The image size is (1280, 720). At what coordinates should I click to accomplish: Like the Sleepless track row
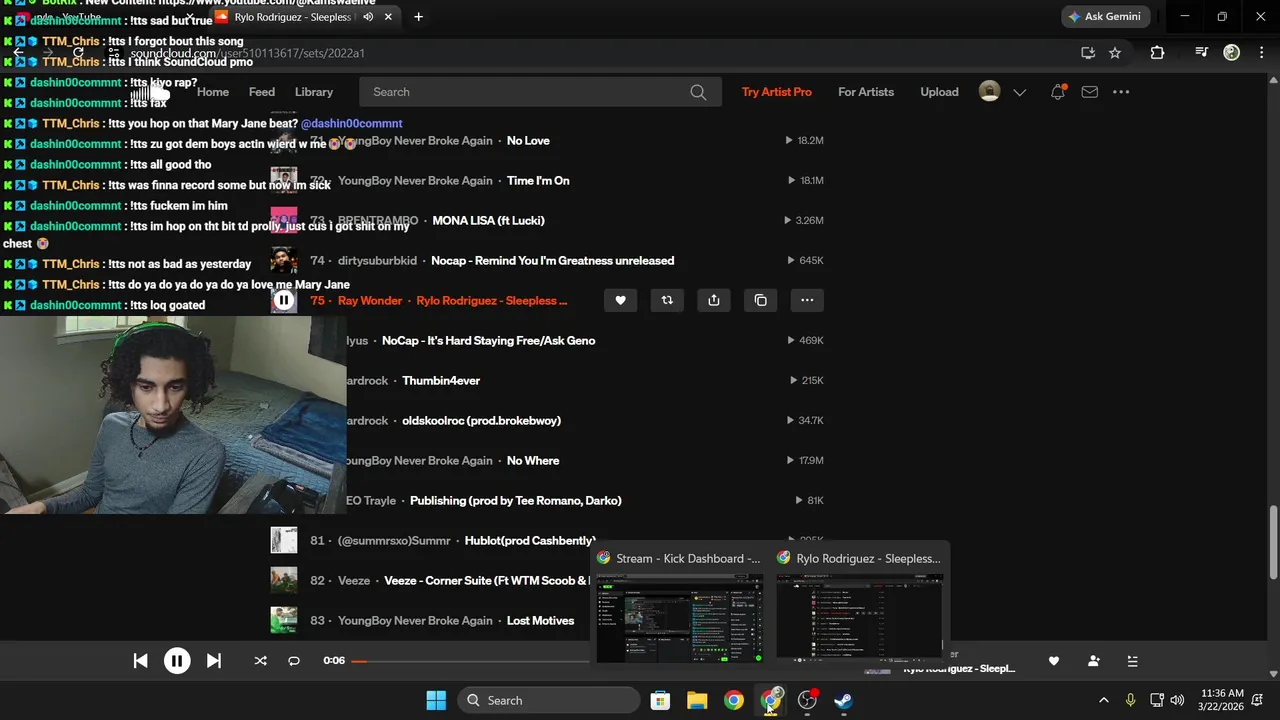point(620,300)
